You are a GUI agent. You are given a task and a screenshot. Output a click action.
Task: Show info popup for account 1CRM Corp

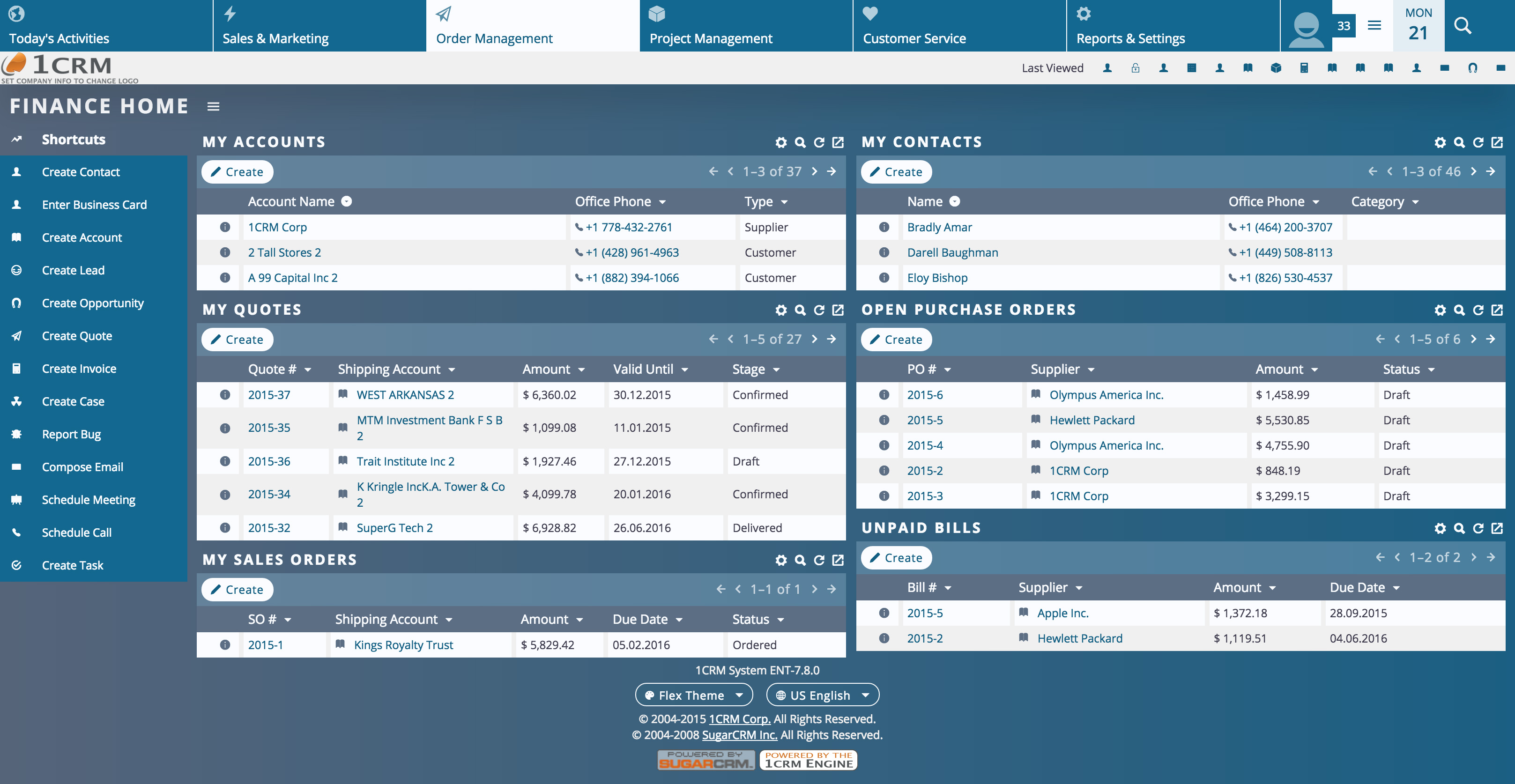click(x=225, y=227)
